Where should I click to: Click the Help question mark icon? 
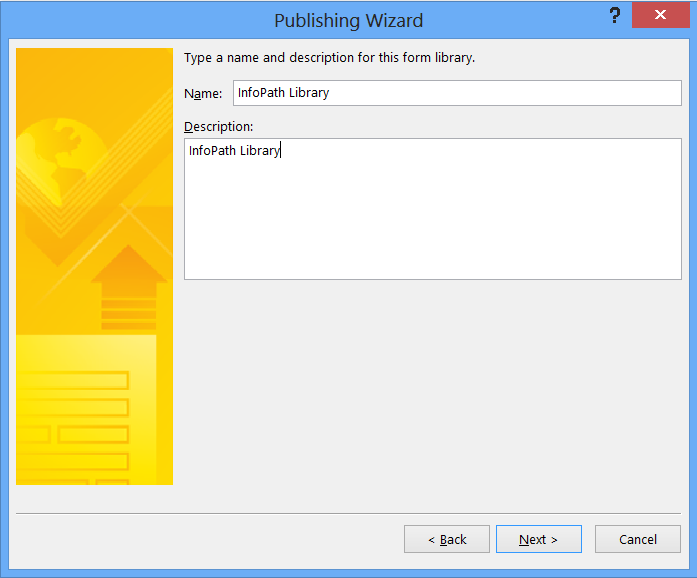click(x=615, y=16)
